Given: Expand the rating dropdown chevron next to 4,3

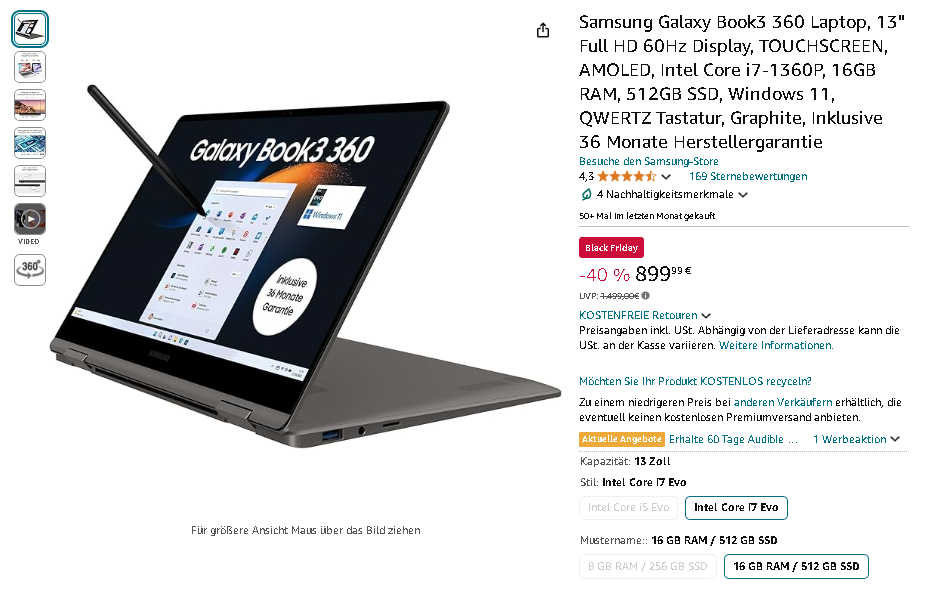Looking at the screenshot, I should (666, 176).
